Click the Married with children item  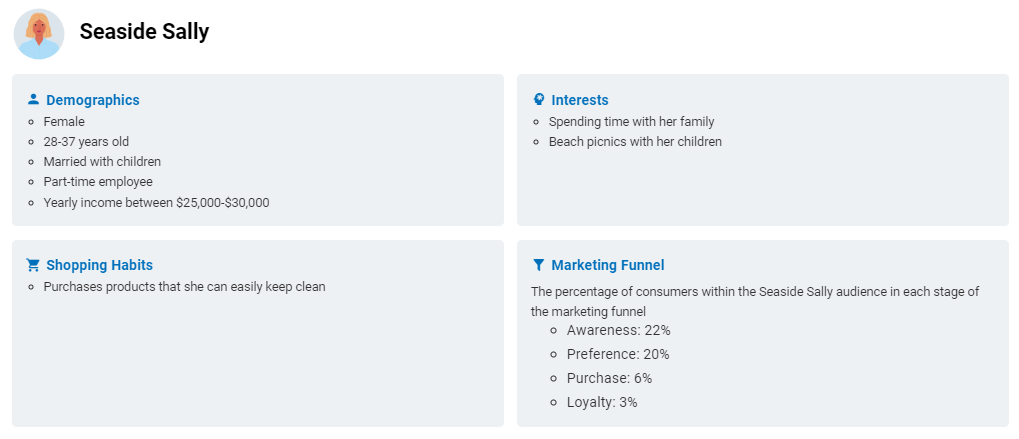coord(102,162)
